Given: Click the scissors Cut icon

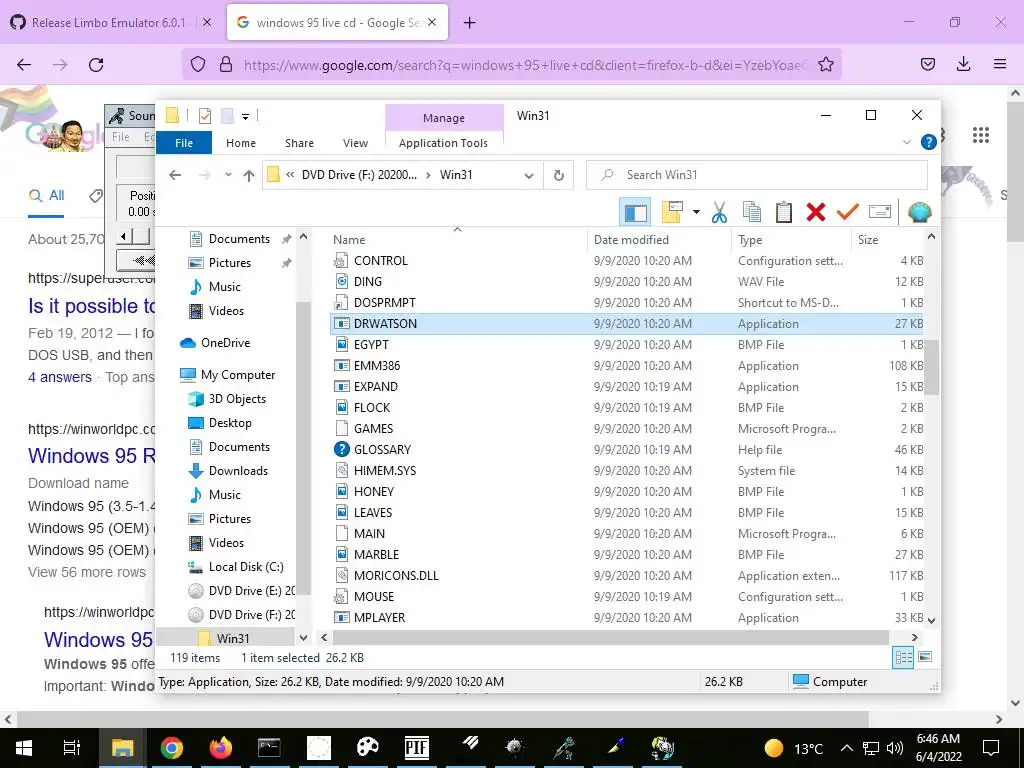Looking at the screenshot, I should tap(719, 212).
